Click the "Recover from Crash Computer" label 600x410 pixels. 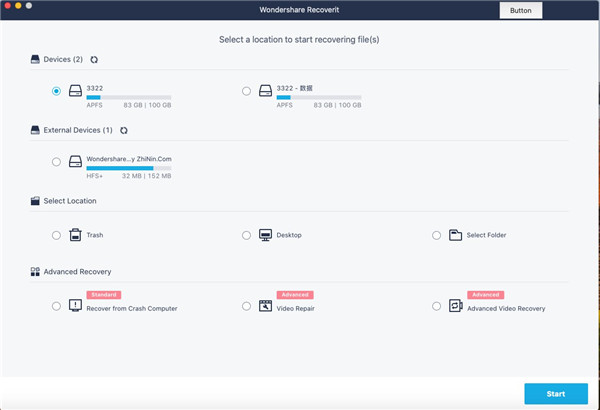132,309
